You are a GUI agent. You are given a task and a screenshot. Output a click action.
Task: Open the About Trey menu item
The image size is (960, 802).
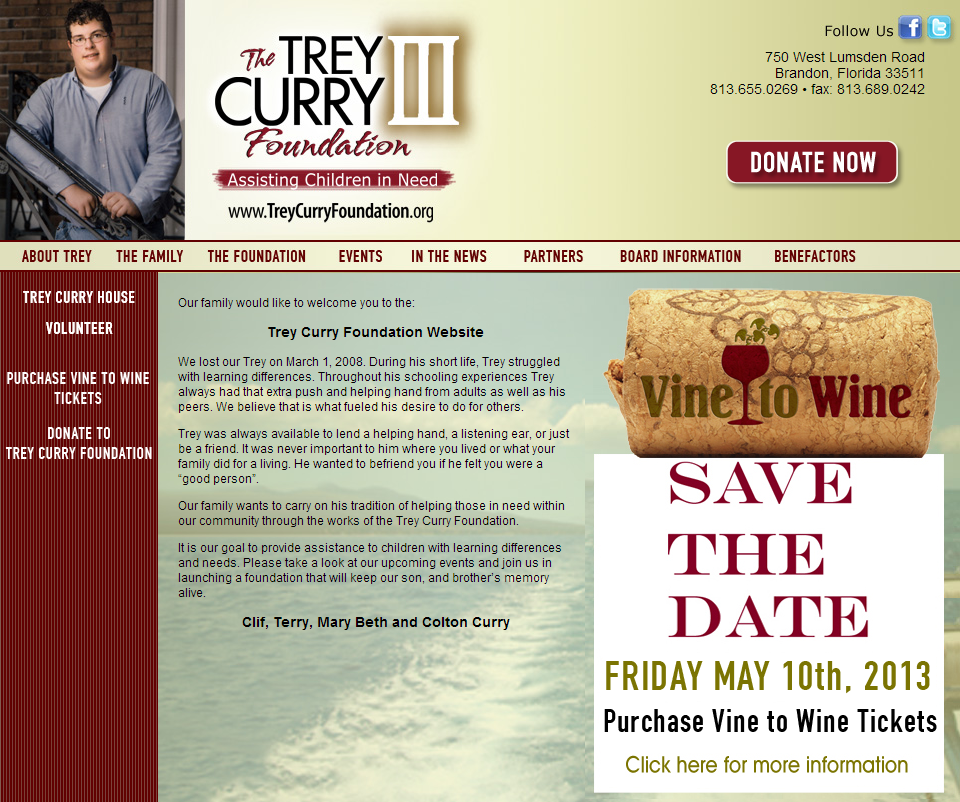tap(56, 257)
